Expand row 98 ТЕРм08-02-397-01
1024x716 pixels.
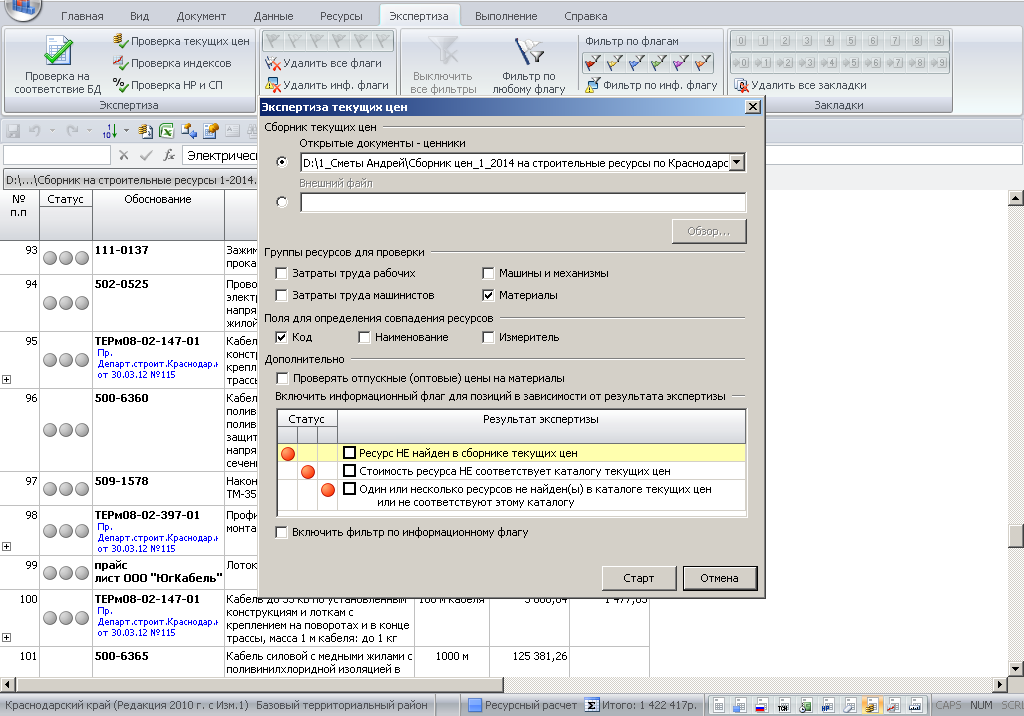[7, 547]
